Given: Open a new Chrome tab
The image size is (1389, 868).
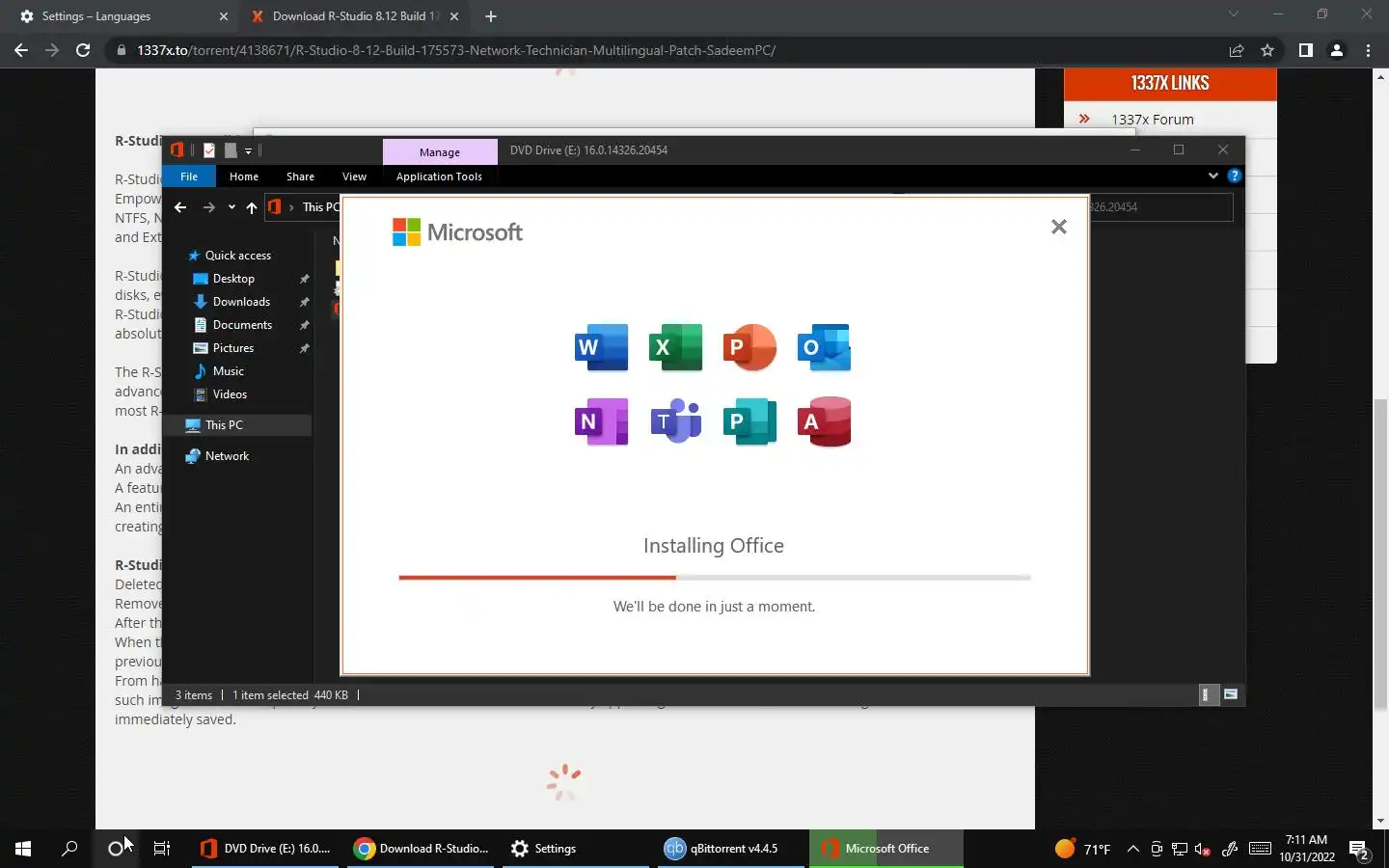Looking at the screenshot, I should (491, 16).
